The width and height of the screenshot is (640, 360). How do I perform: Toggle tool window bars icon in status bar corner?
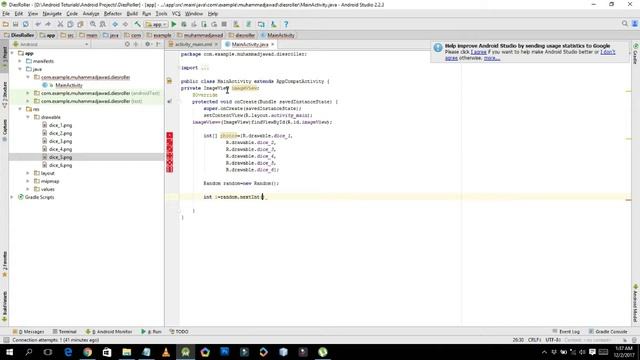[x=6, y=340]
